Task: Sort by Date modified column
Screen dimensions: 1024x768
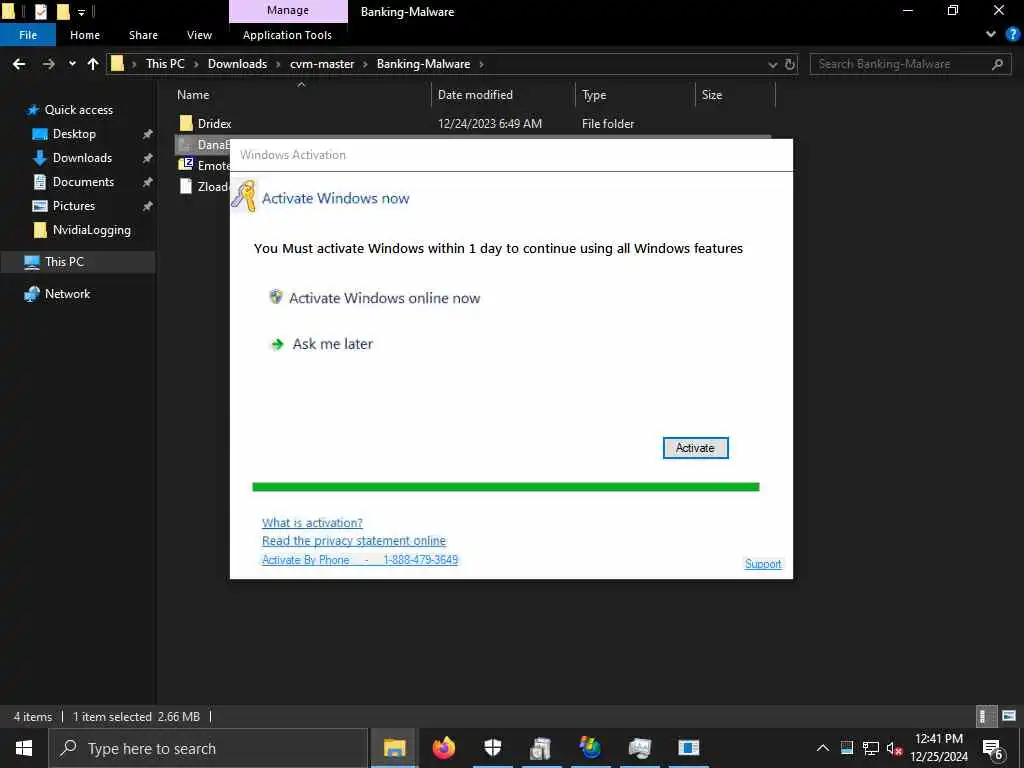Action: pos(475,95)
